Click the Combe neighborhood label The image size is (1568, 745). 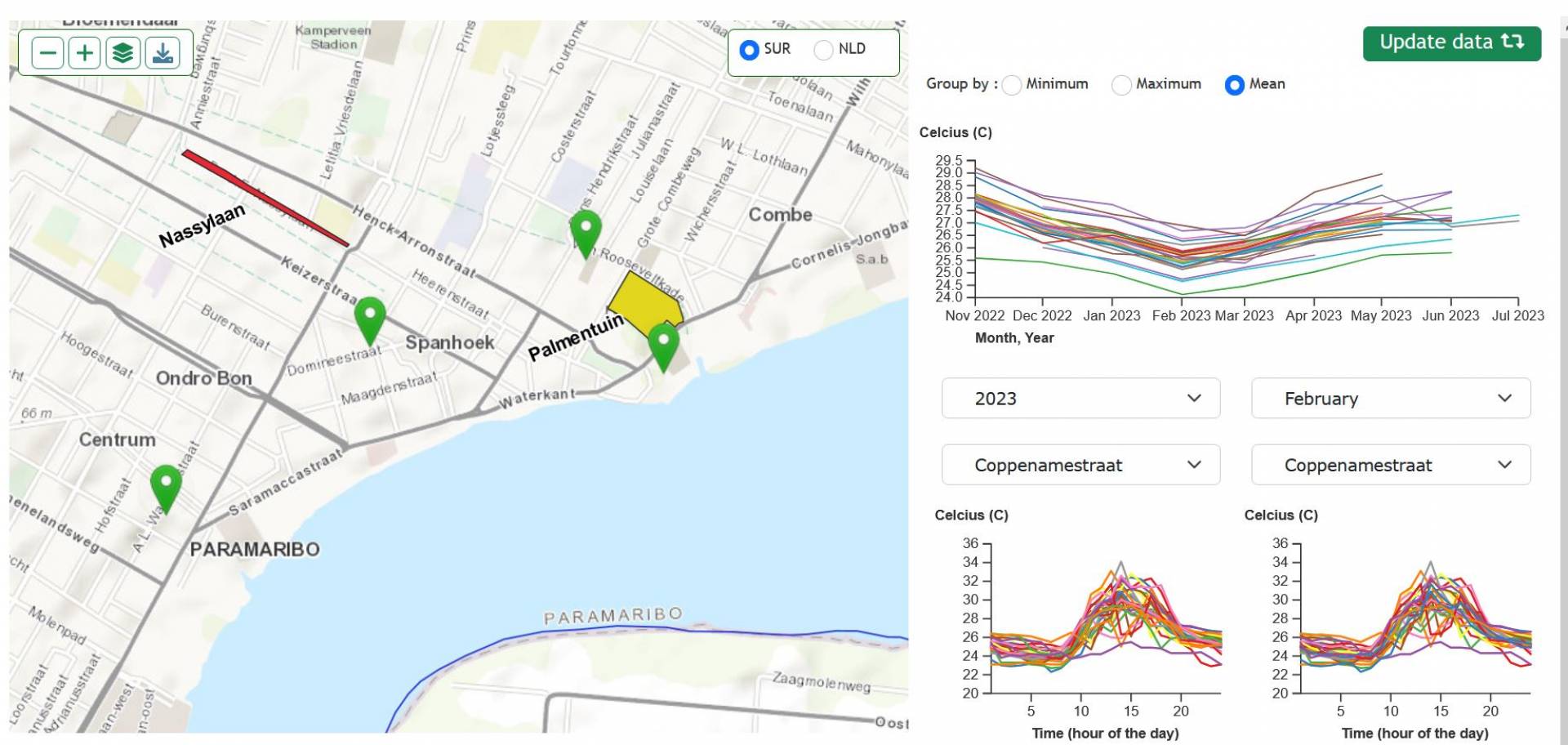coord(781,215)
